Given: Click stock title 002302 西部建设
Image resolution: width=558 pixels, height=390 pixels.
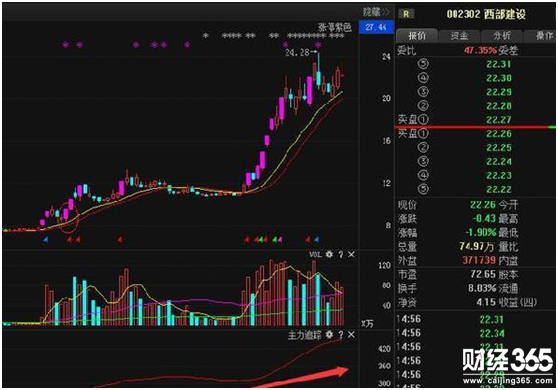Looking at the screenshot, I should [x=486, y=14].
